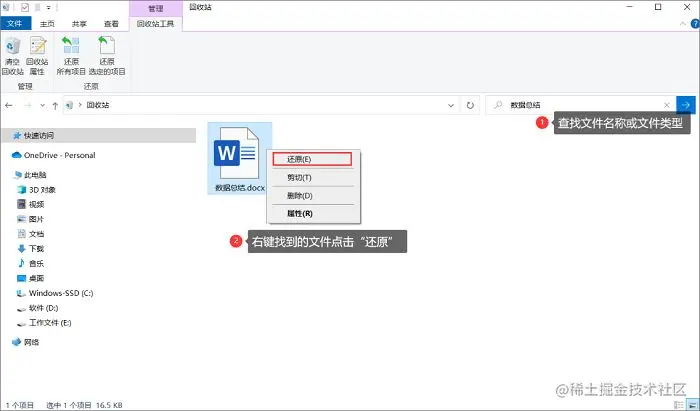Click the 管理 contextual tab header
Viewport: 700px width, 411px height.
tap(156, 8)
